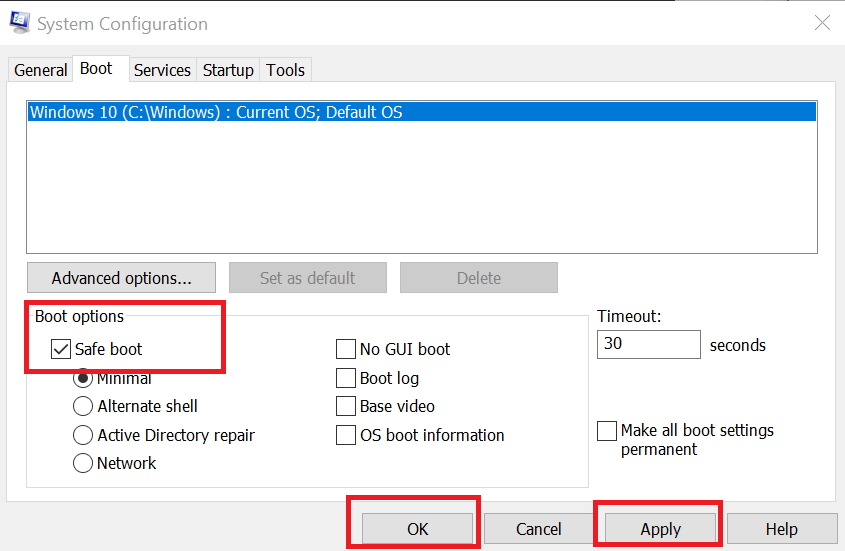The image size is (845, 551).
Task: Turn on the Boot log checkbox
Action: pyautogui.click(x=345, y=378)
